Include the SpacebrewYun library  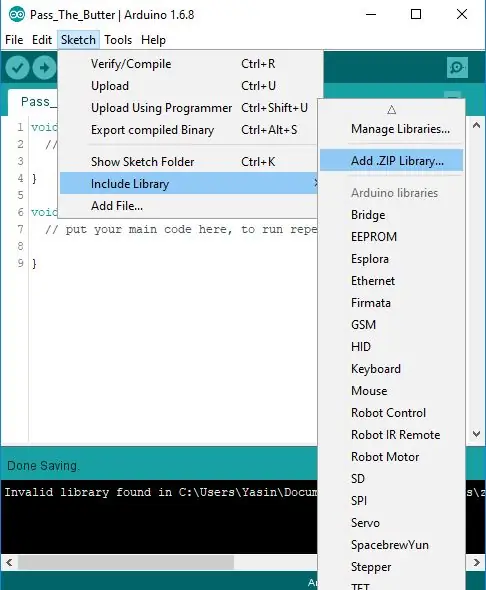pyautogui.click(x=391, y=545)
